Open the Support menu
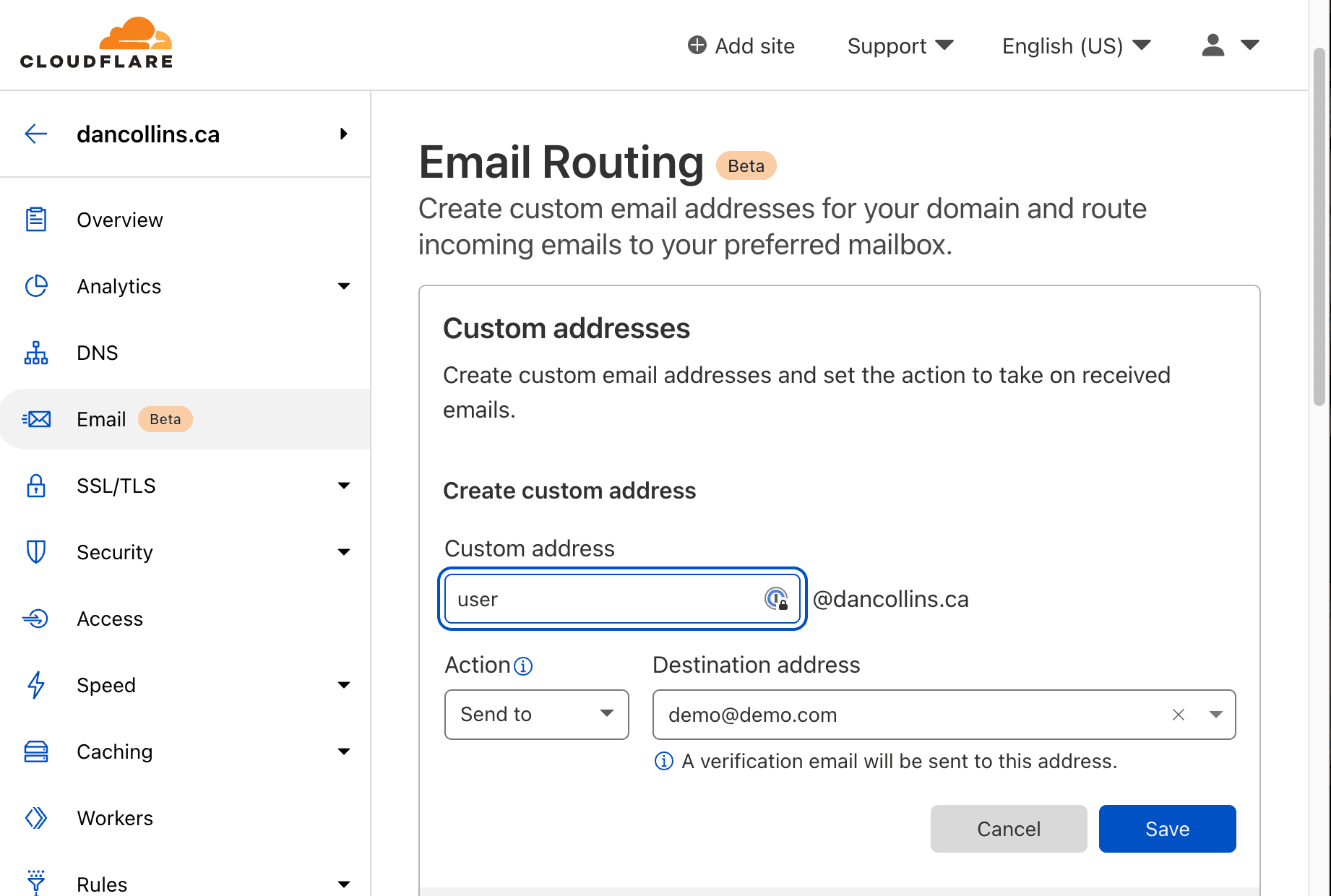This screenshot has width=1331, height=896. tap(900, 46)
